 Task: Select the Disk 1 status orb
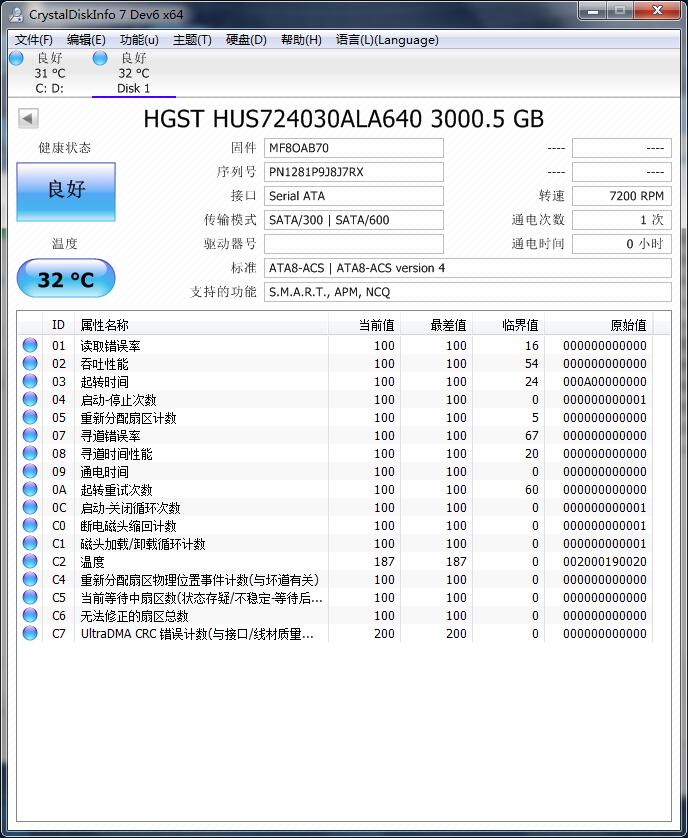point(101,58)
